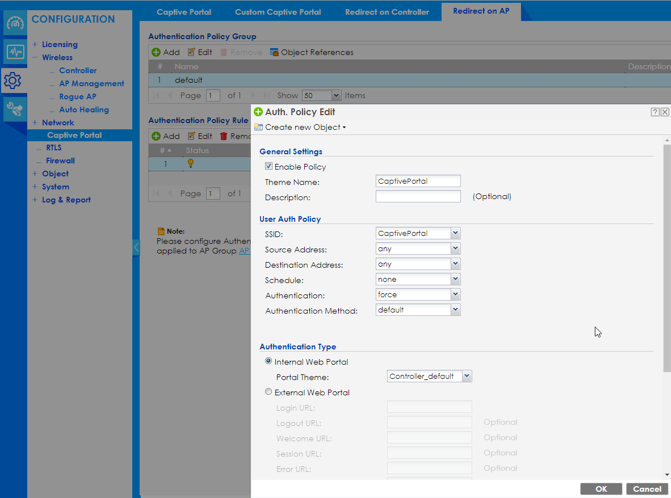
Task: Open the SSID dropdown
Action: coord(455,234)
